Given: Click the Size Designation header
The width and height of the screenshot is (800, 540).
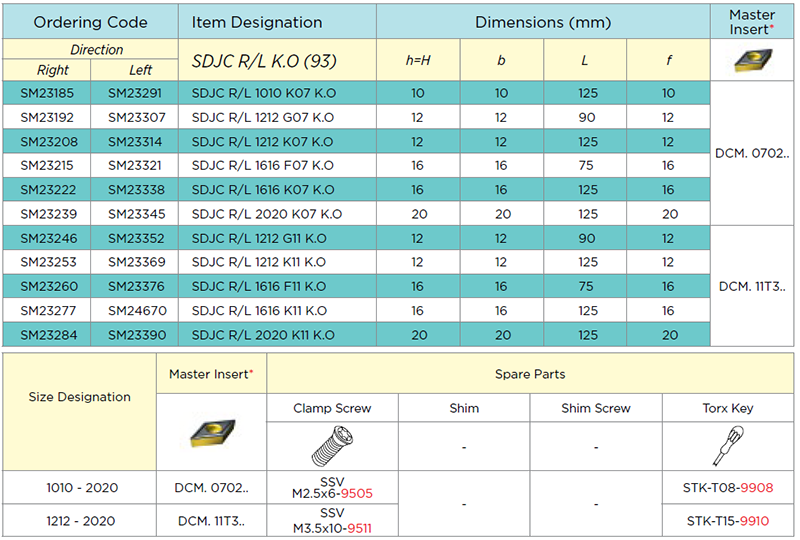Looking at the screenshot, I should pos(80,397).
